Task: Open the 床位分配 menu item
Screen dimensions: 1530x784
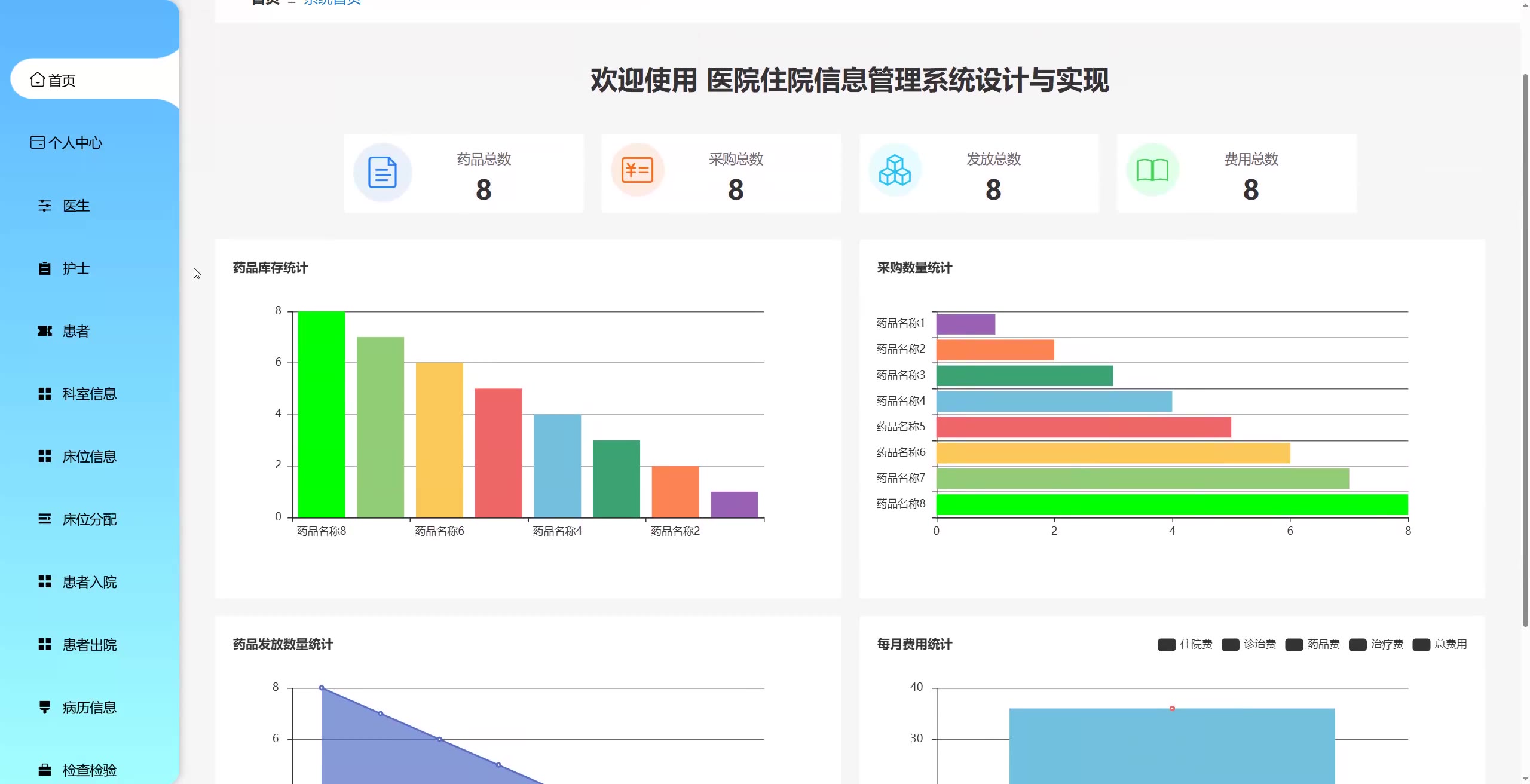Action: 90,519
